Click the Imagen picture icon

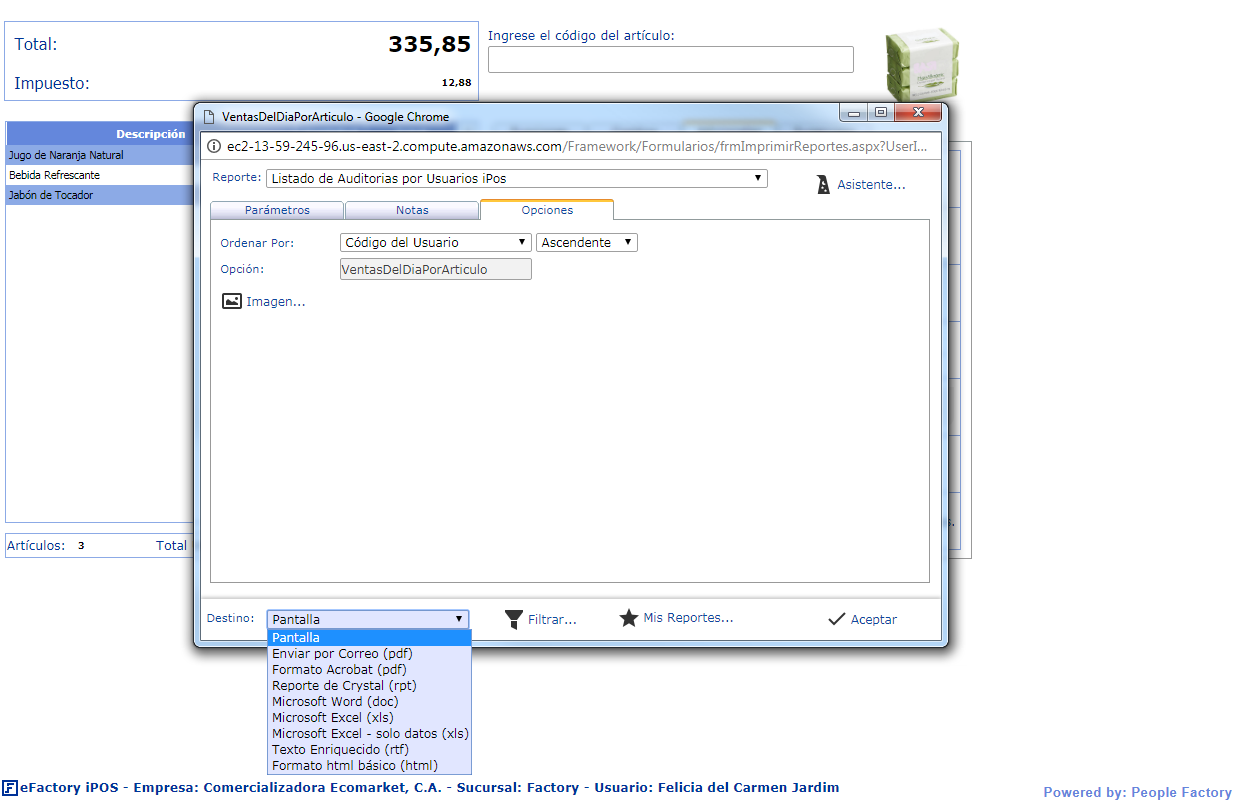(x=231, y=301)
